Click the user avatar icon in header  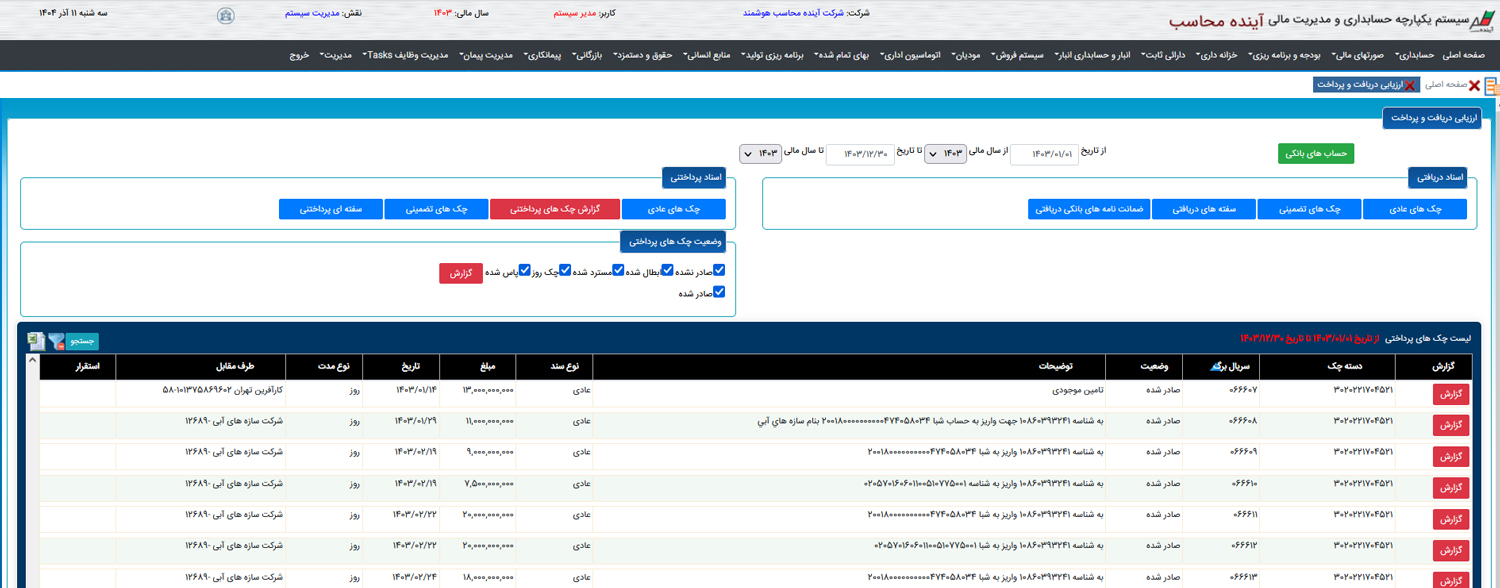point(226,16)
